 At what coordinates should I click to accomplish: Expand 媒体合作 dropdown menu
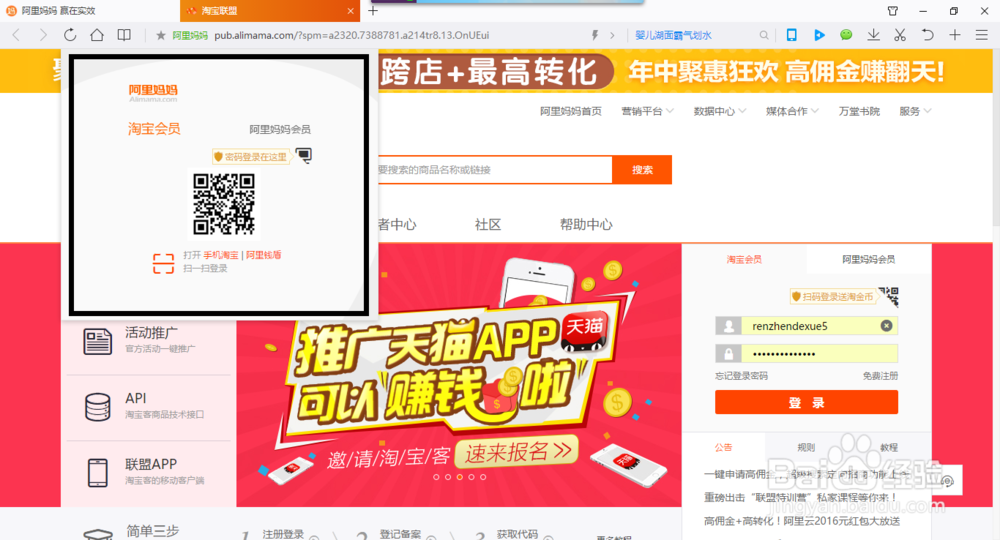792,111
